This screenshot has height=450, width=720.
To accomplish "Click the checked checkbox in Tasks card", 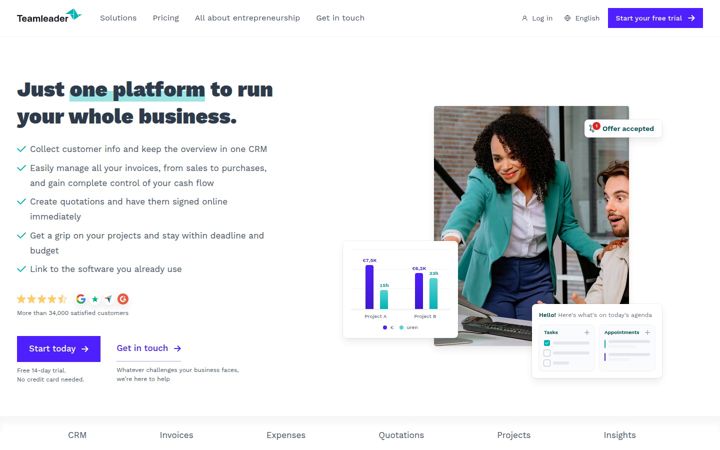I will [547, 343].
